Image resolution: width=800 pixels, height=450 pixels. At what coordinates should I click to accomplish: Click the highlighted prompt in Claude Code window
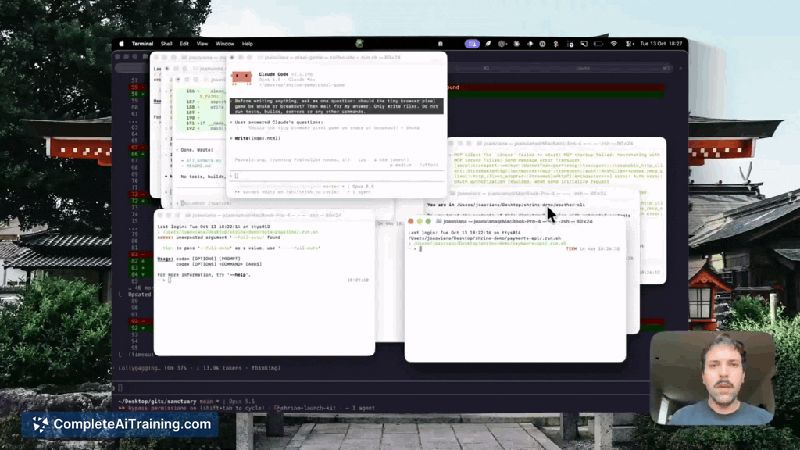click(x=337, y=106)
